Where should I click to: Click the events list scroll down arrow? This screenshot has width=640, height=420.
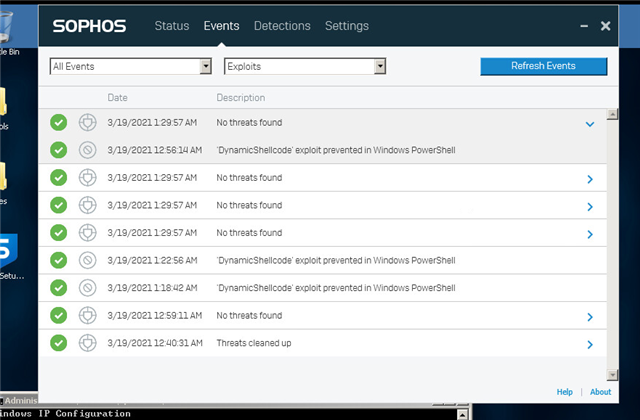click(612, 374)
